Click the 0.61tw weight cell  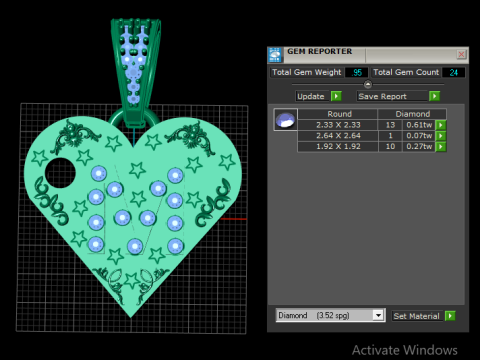419,125
